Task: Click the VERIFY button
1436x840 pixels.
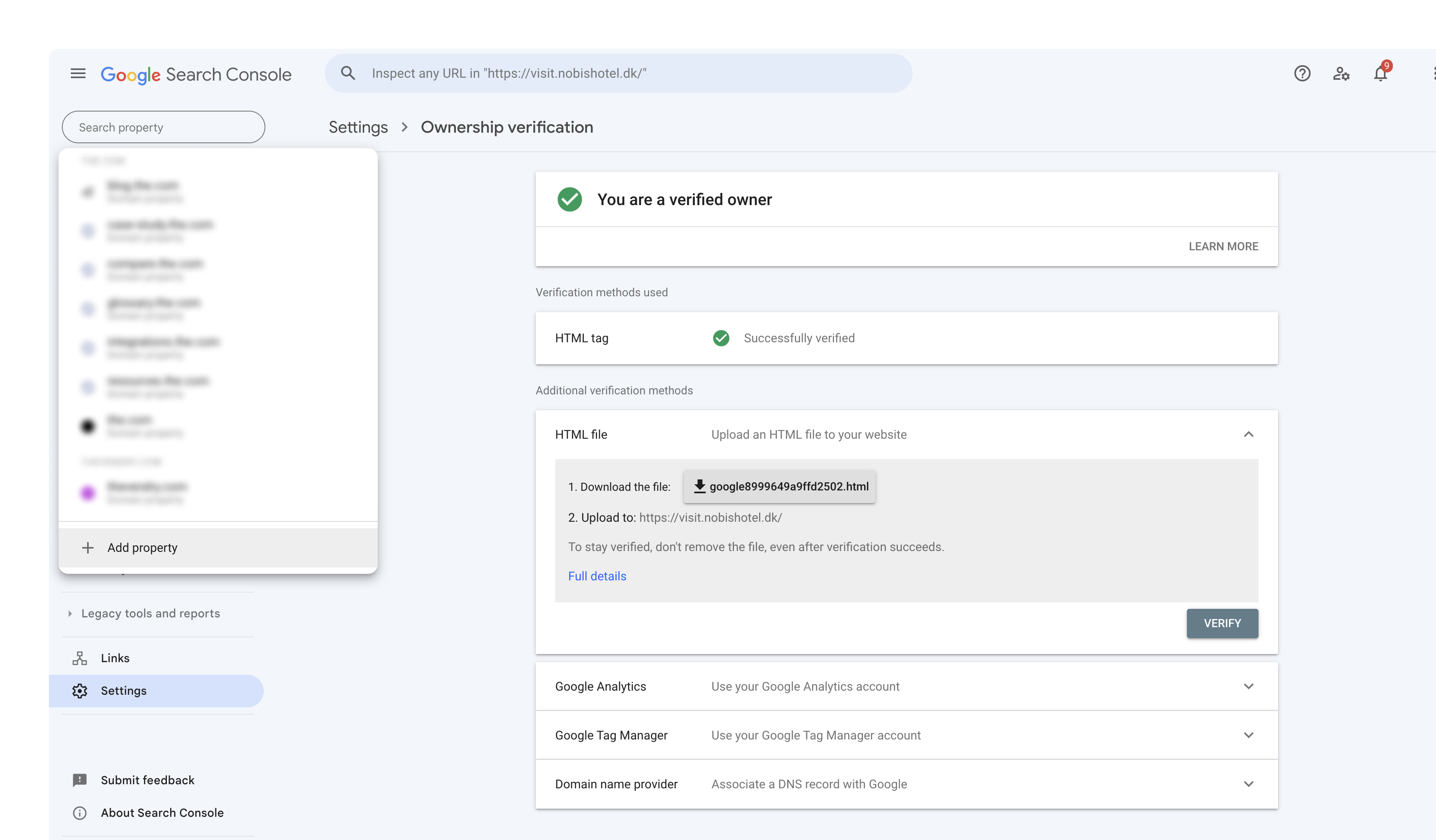Action: click(x=1222, y=623)
